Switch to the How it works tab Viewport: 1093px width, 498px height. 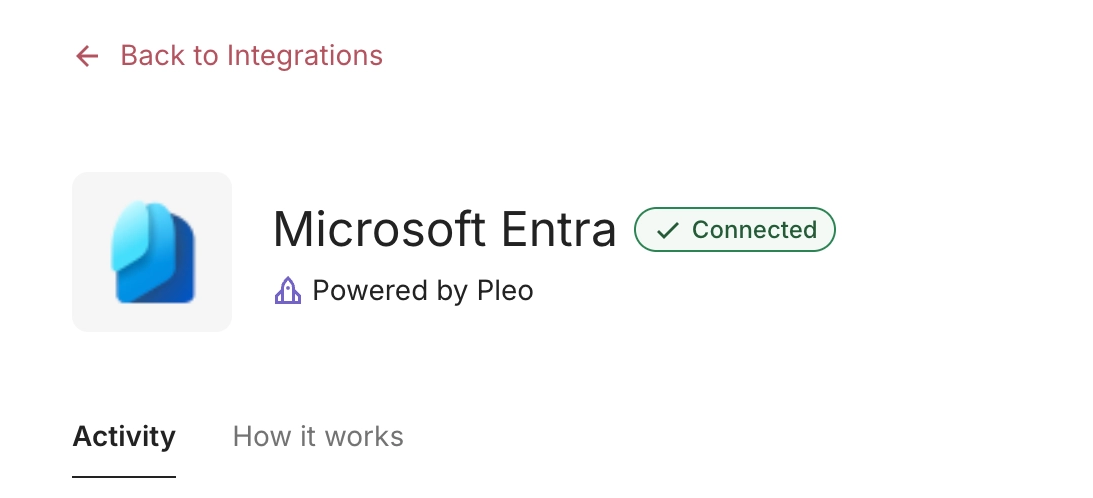(318, 437)
